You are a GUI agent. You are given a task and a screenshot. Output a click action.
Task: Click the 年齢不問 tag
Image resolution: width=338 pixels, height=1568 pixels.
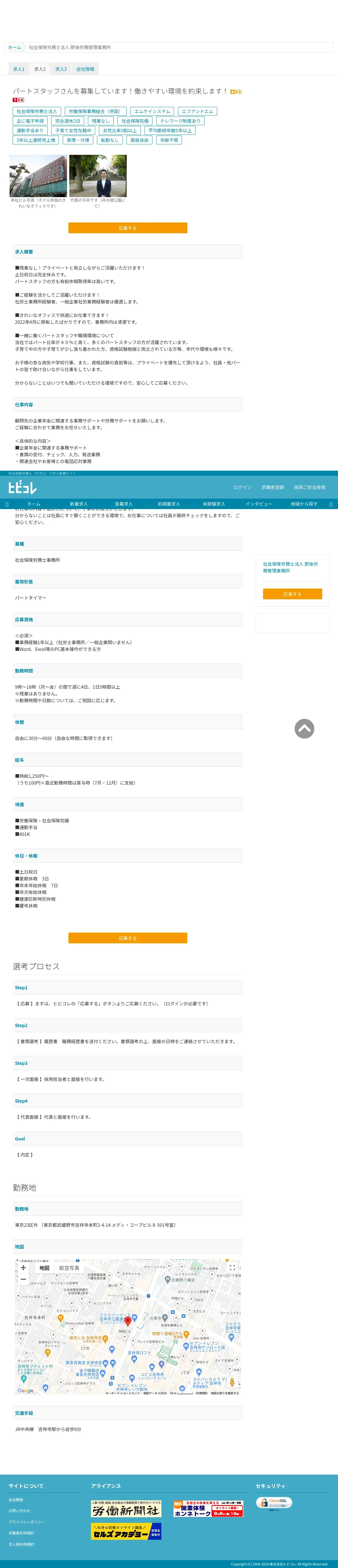tap(169, 140)
